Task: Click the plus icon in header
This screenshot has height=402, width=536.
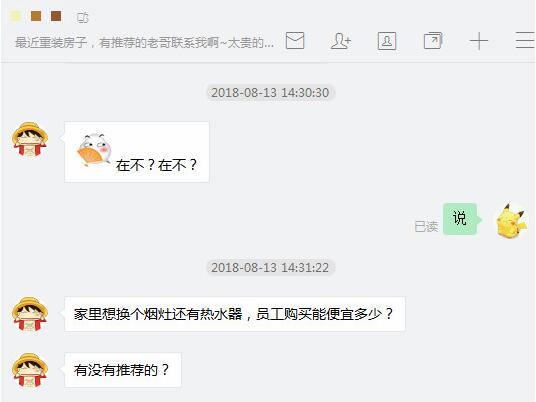Action: coord(479,41)
